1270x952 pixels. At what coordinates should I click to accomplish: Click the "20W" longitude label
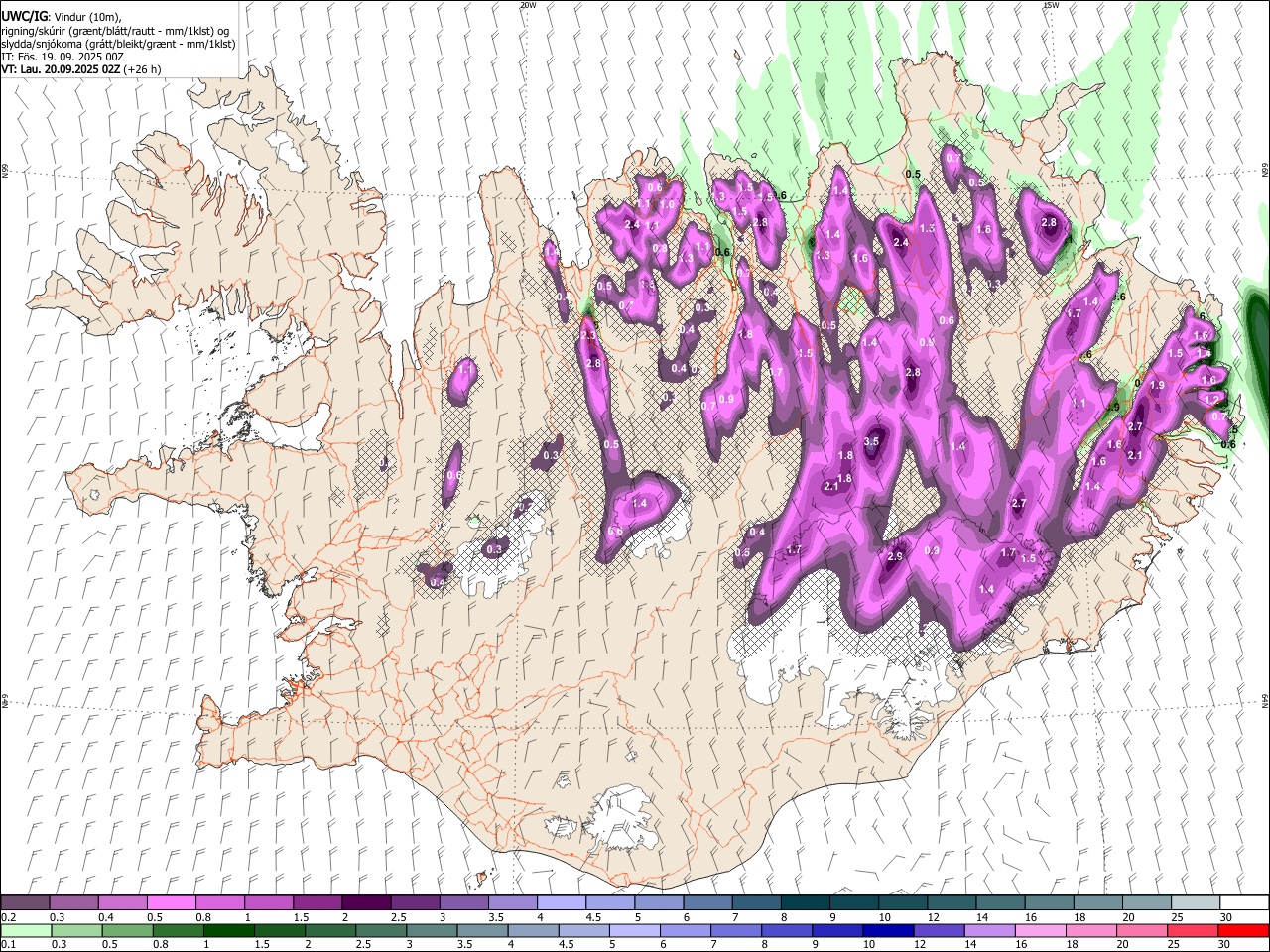528,5
